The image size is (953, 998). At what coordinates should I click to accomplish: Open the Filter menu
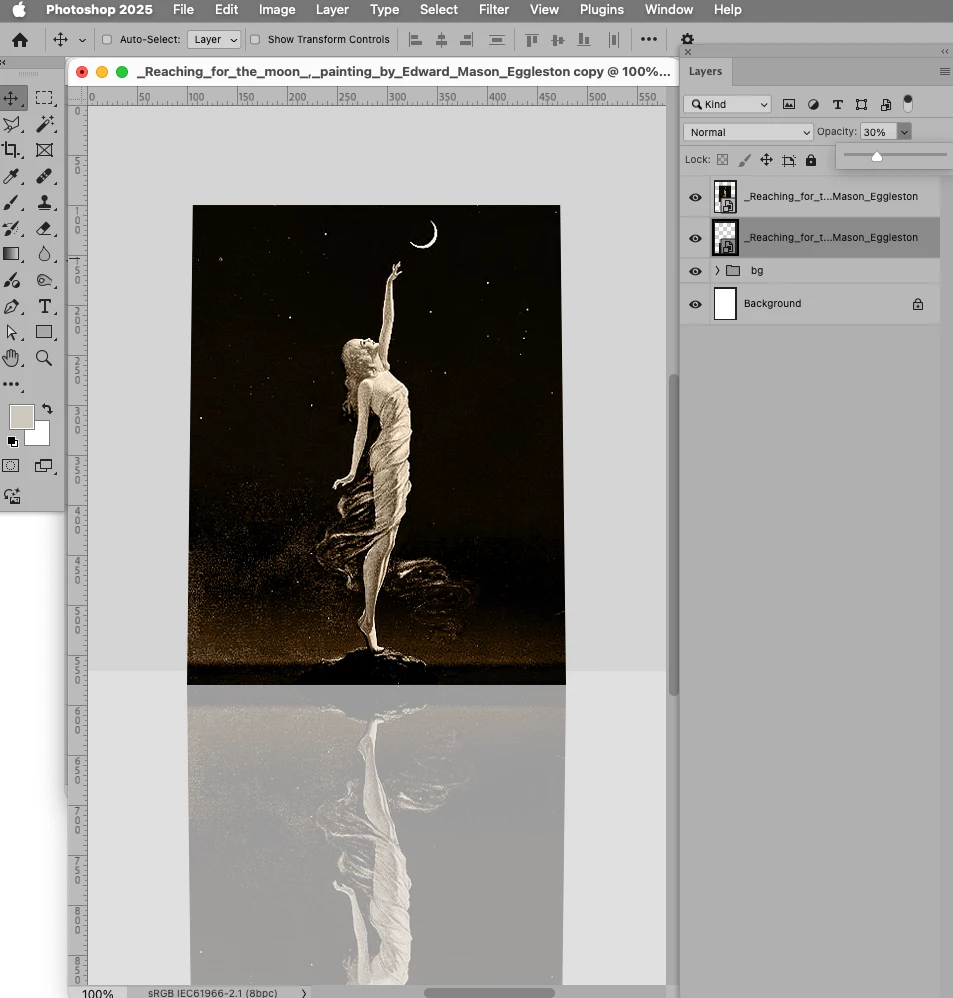tap(494, 10)
